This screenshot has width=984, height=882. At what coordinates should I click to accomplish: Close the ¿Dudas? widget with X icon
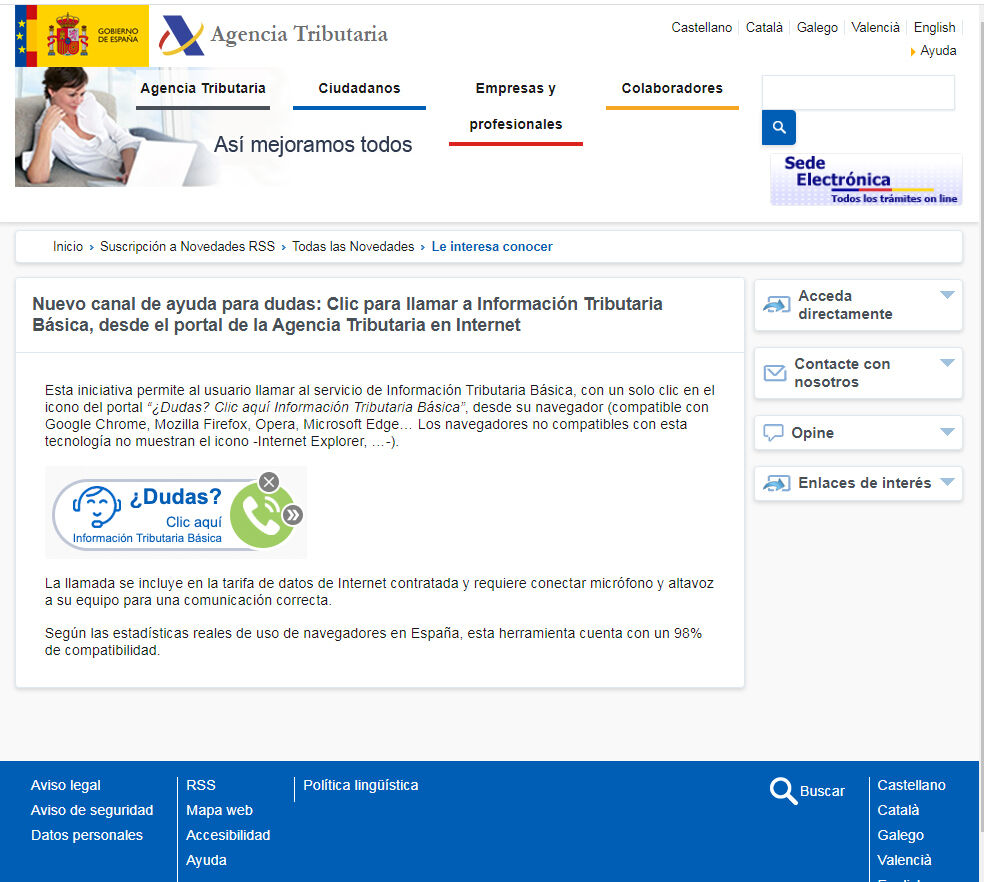click(268, 482)
